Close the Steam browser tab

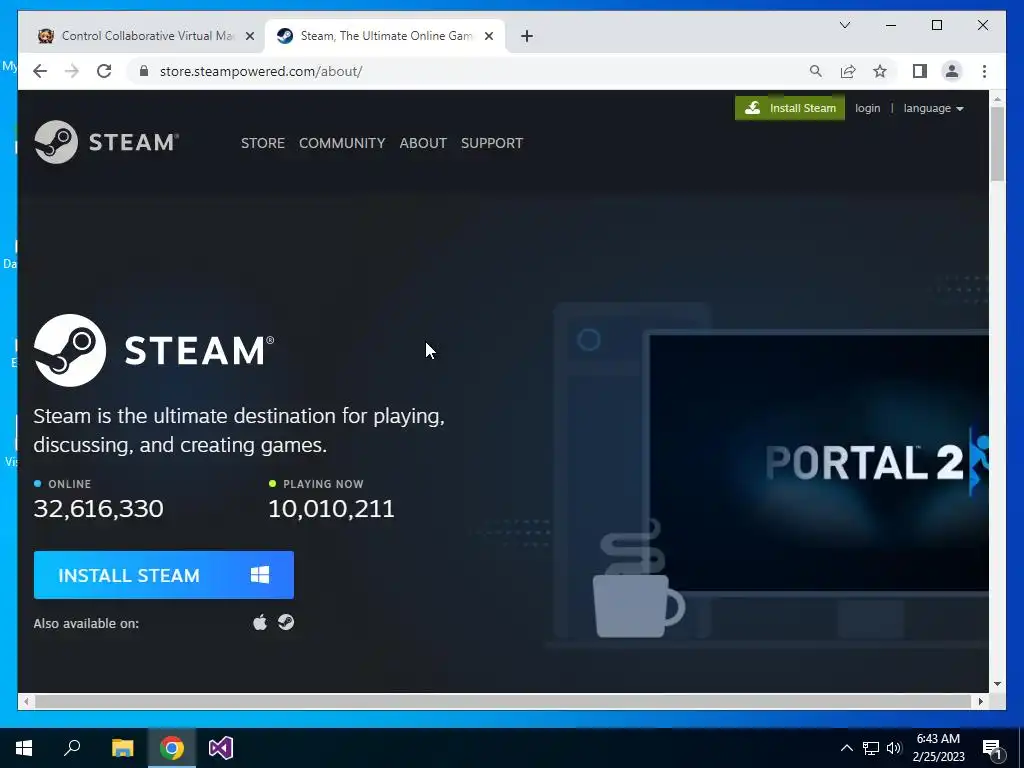[488, 37]
